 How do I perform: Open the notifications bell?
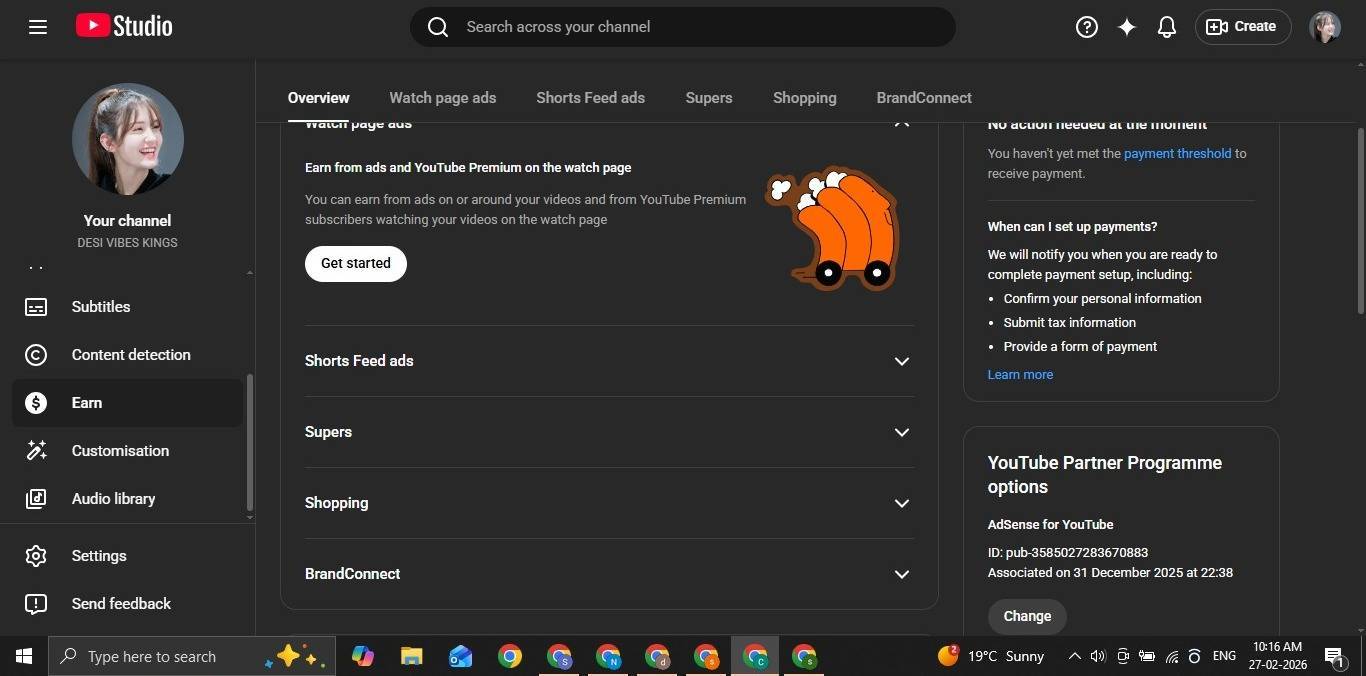(x=1166, y=27)
